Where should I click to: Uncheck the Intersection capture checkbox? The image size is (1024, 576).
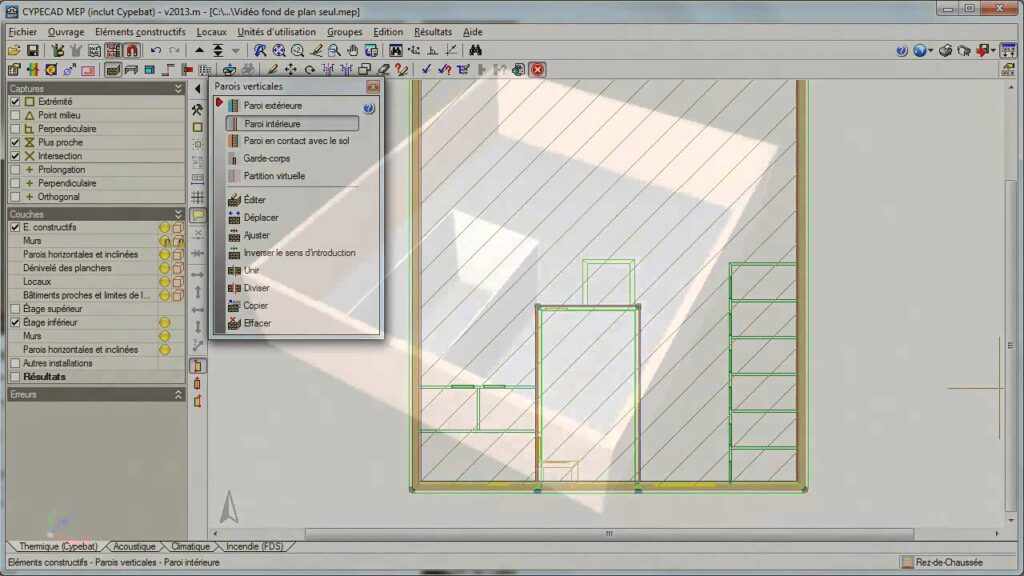[15, 156]
